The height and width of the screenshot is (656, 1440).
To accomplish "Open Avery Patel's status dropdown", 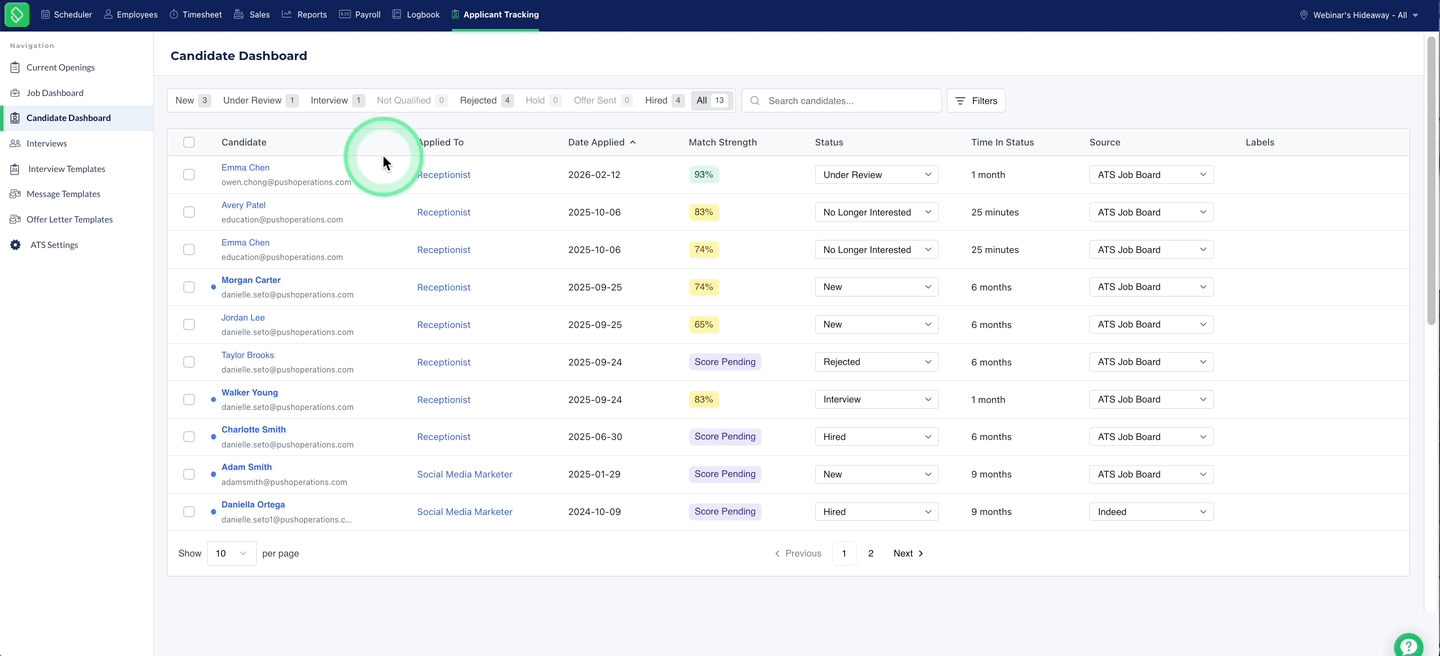I will point(877,212).
